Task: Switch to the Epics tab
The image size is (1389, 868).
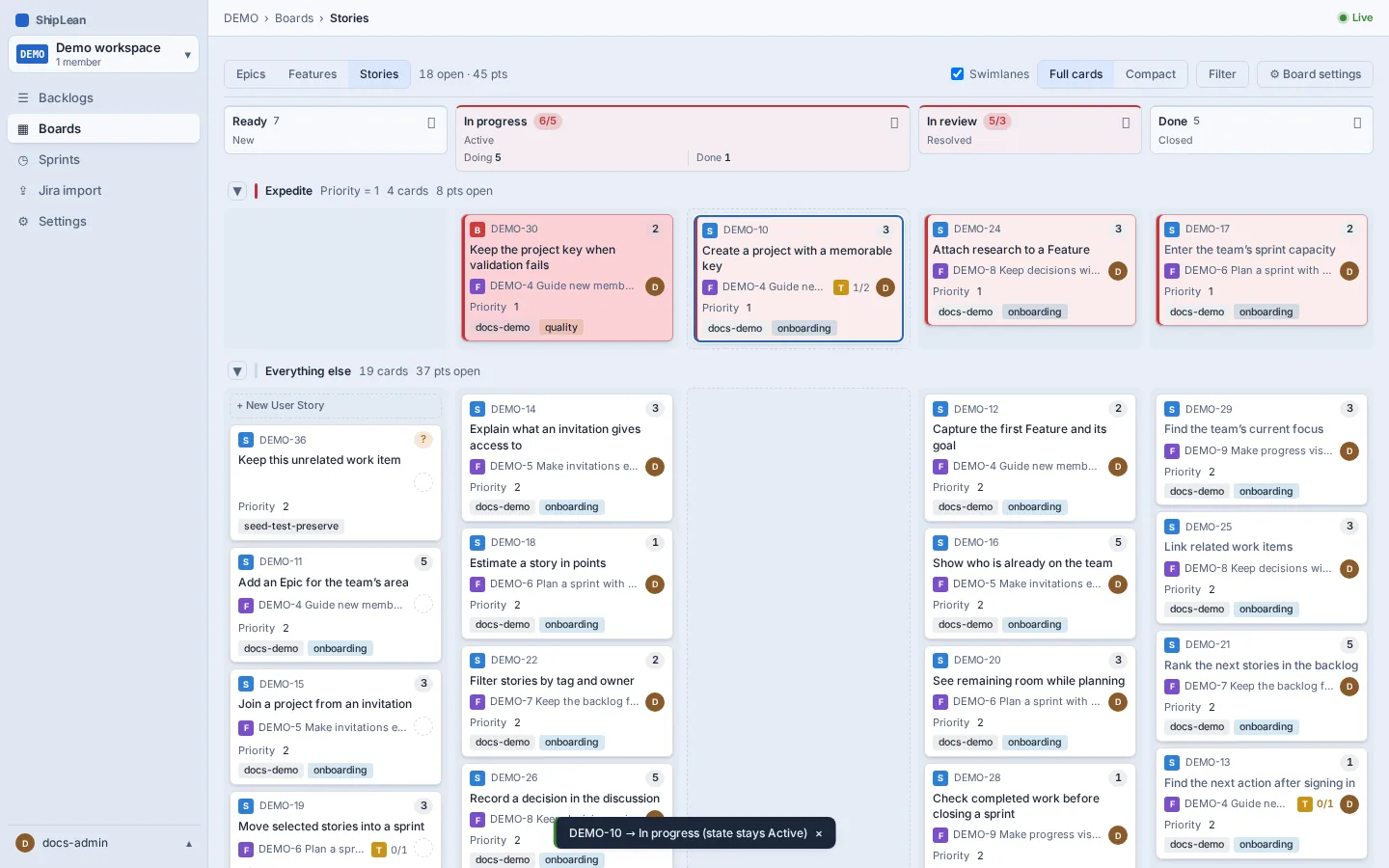Action: pyautogui.click(x=251, y=74)
